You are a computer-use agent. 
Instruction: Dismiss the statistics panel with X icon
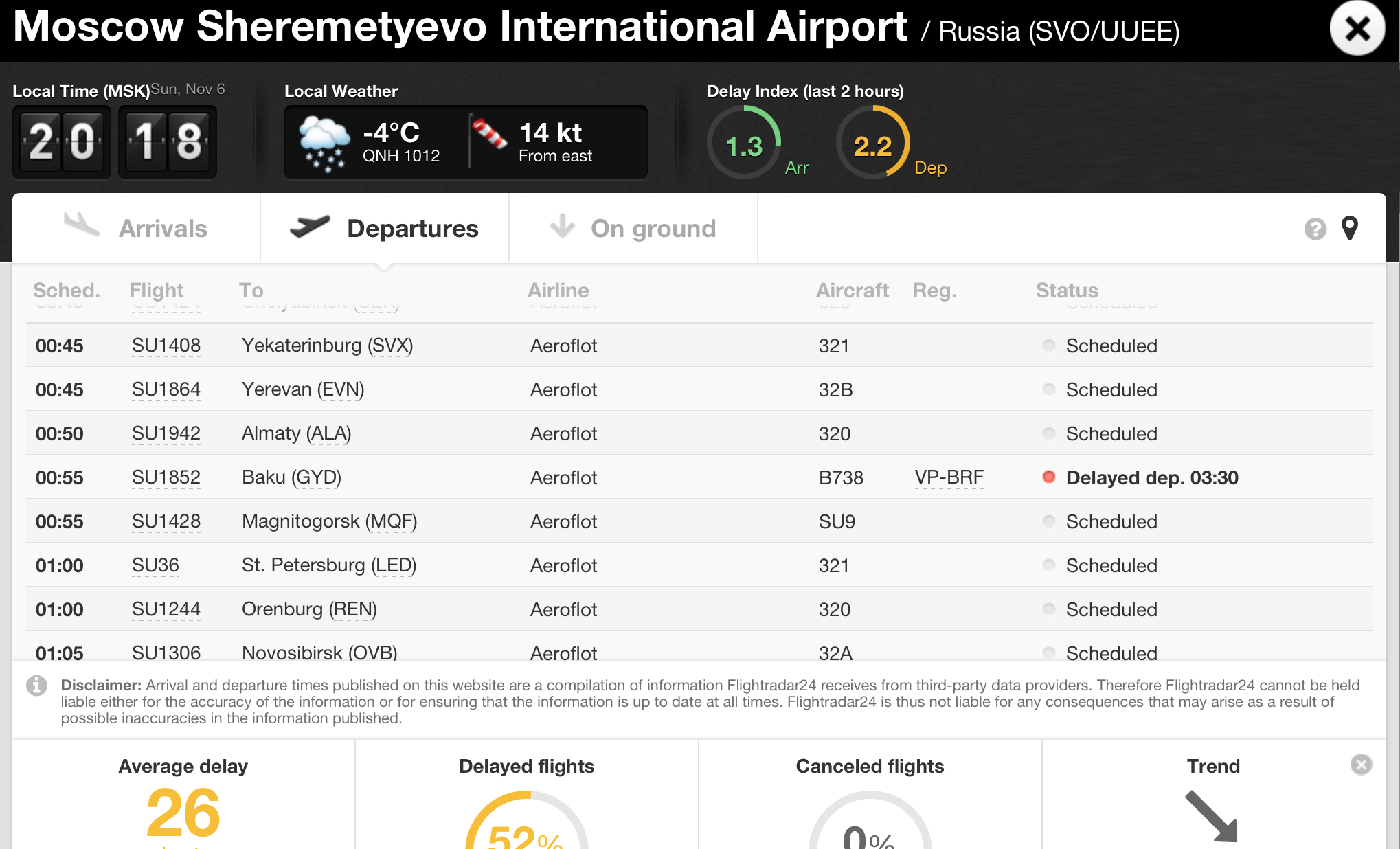point(1360,764)
